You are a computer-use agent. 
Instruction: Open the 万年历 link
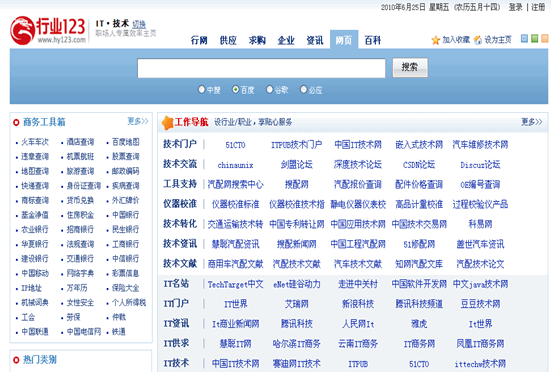click(x=77, y=288)
